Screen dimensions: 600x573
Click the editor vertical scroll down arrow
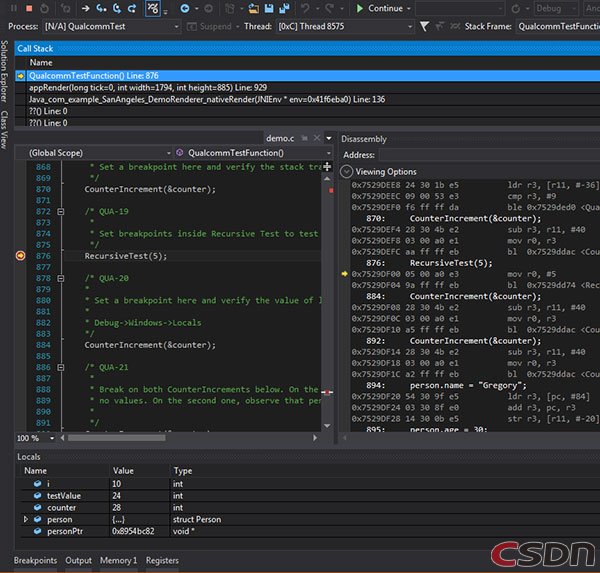327,426
